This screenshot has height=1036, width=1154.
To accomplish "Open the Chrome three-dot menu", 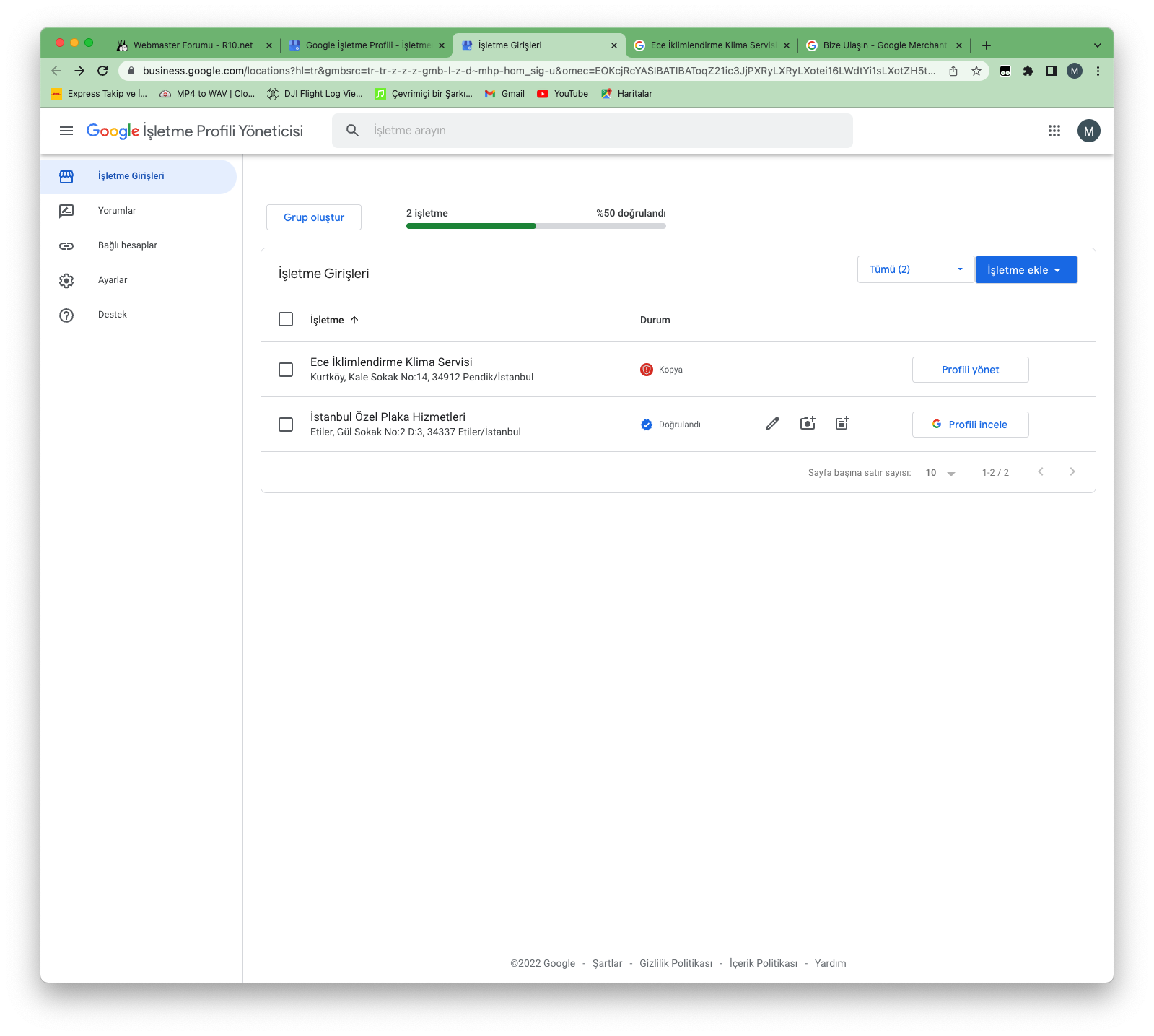I will coord(1098,71).
